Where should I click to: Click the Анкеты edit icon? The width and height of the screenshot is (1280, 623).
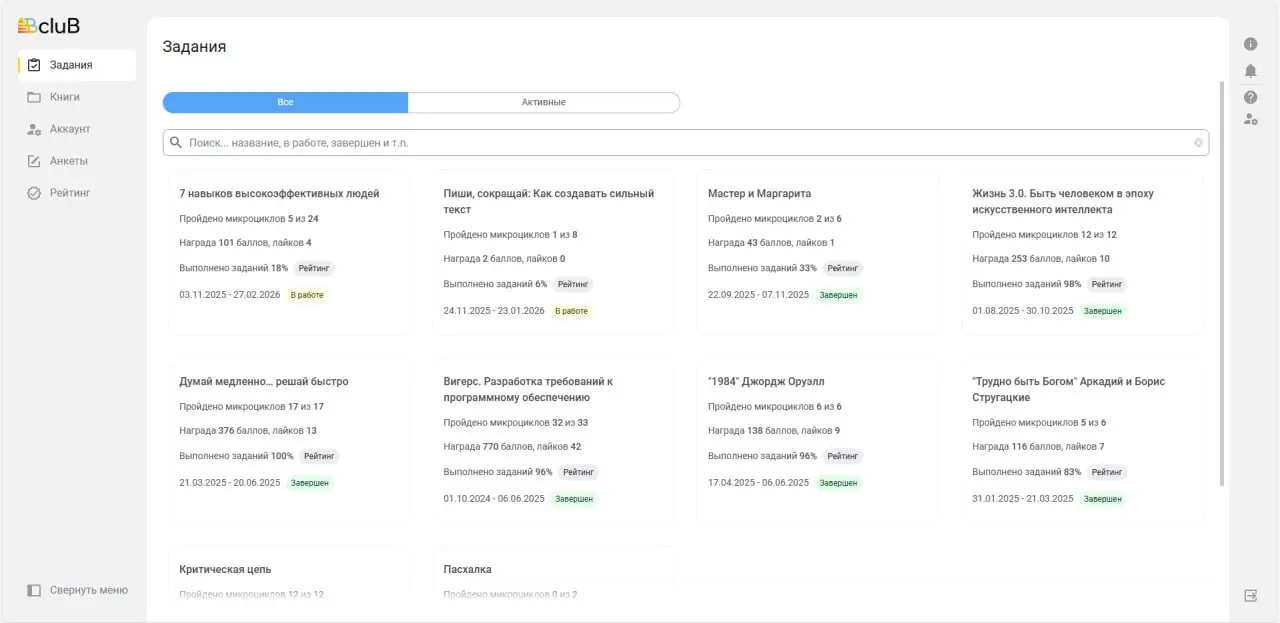pos(34,161)
